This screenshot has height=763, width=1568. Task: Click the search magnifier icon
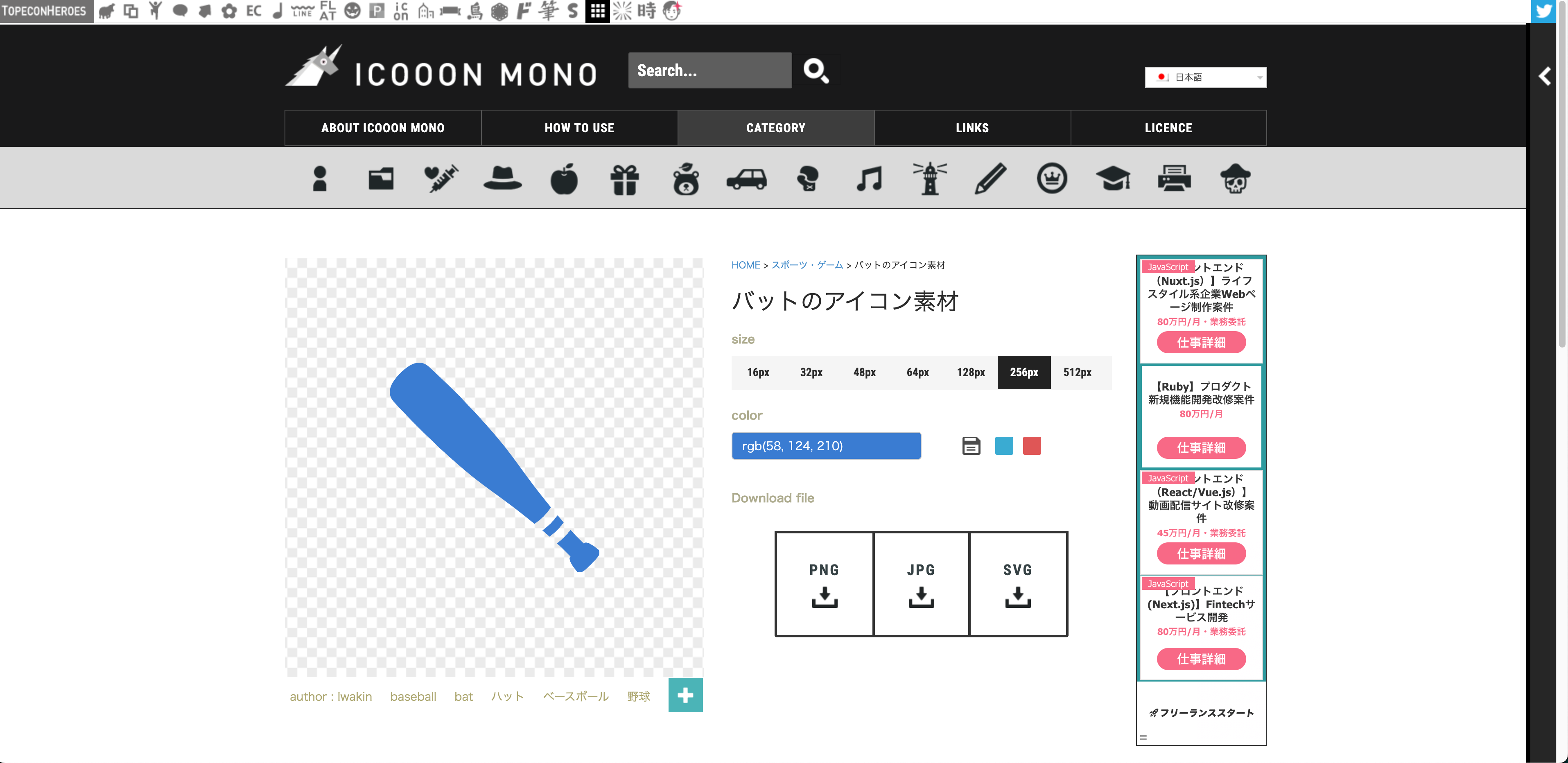click(x=817, y=70)
